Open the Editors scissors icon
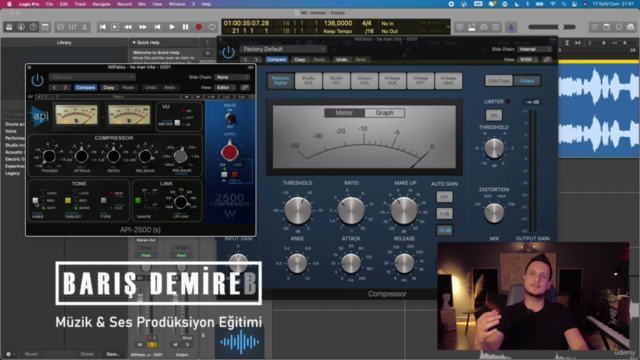Screen dimensions: 640x360 [84, 27]
